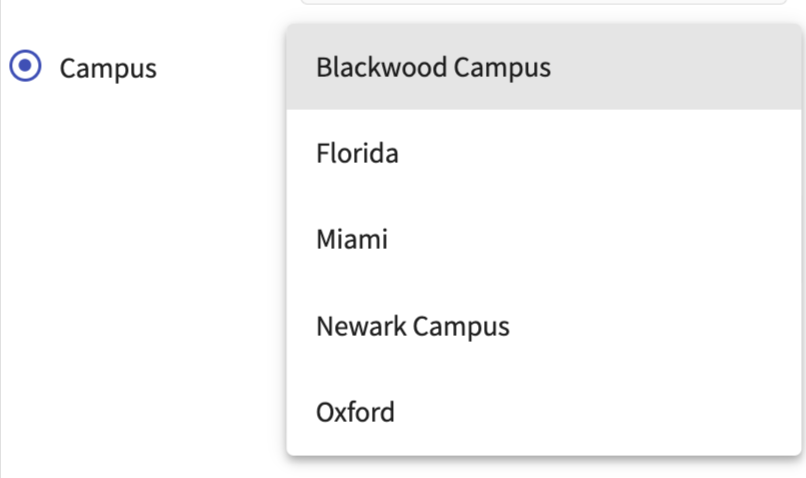
Task: Toggle the blue radio next to Campus
Action: coord(25,68)
